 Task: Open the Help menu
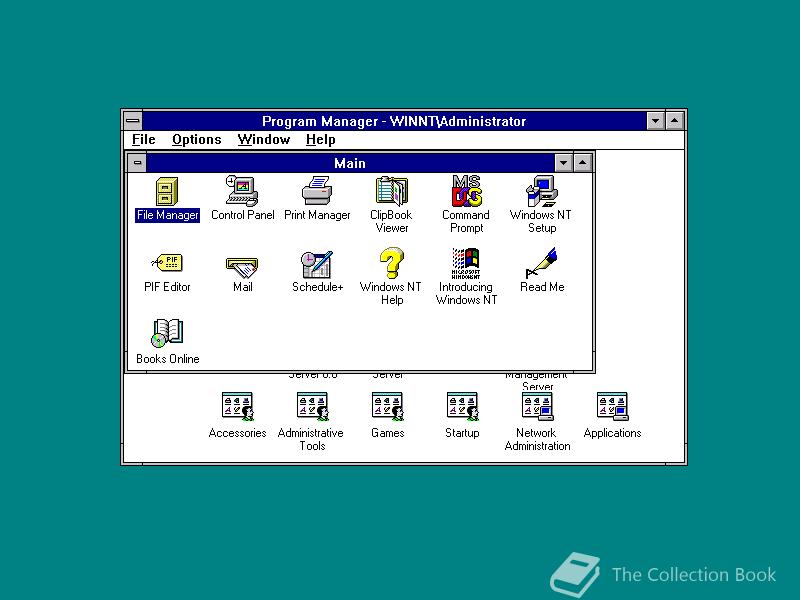click(x=320, y=140)
